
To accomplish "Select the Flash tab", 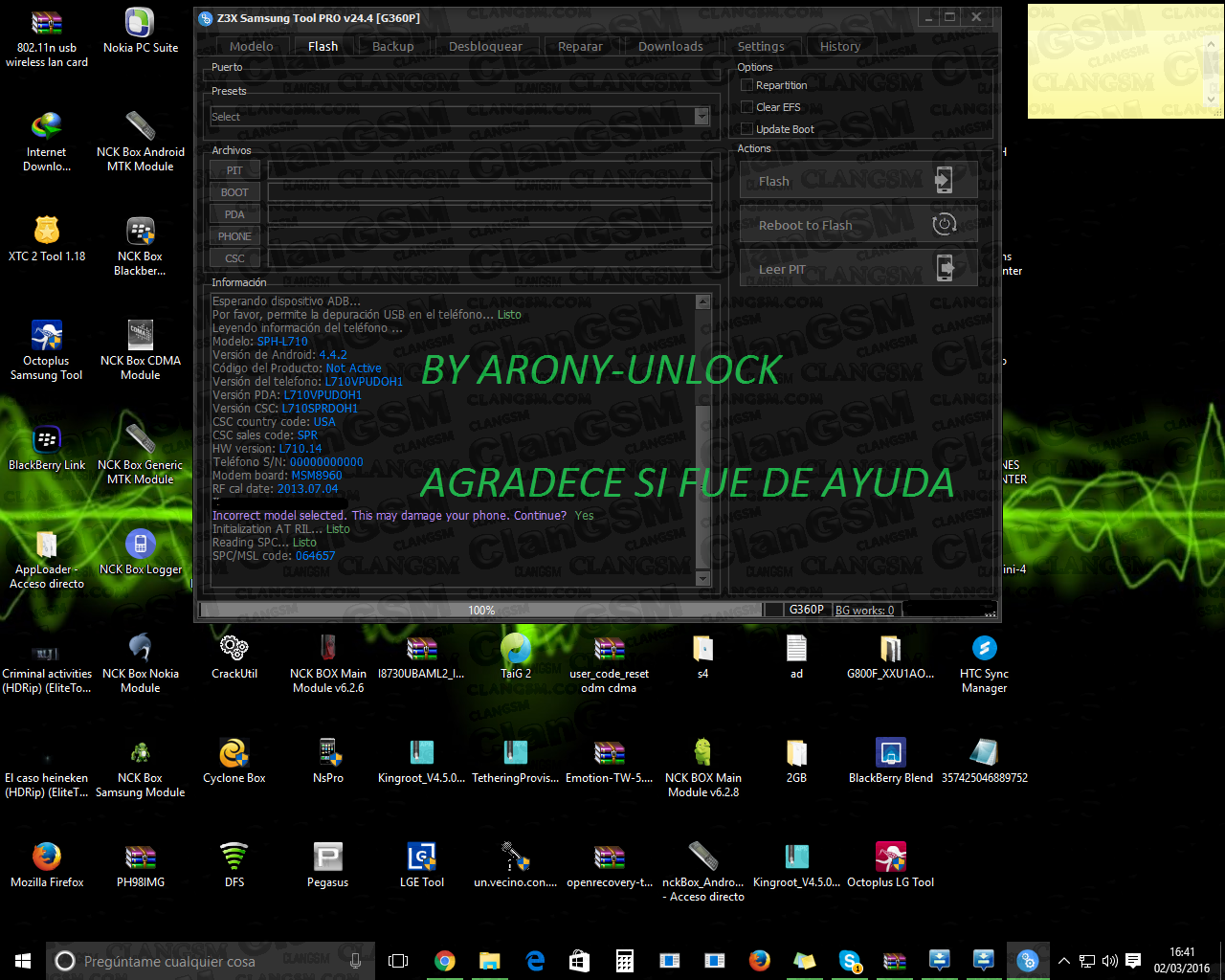I will (x=323, y=46).
